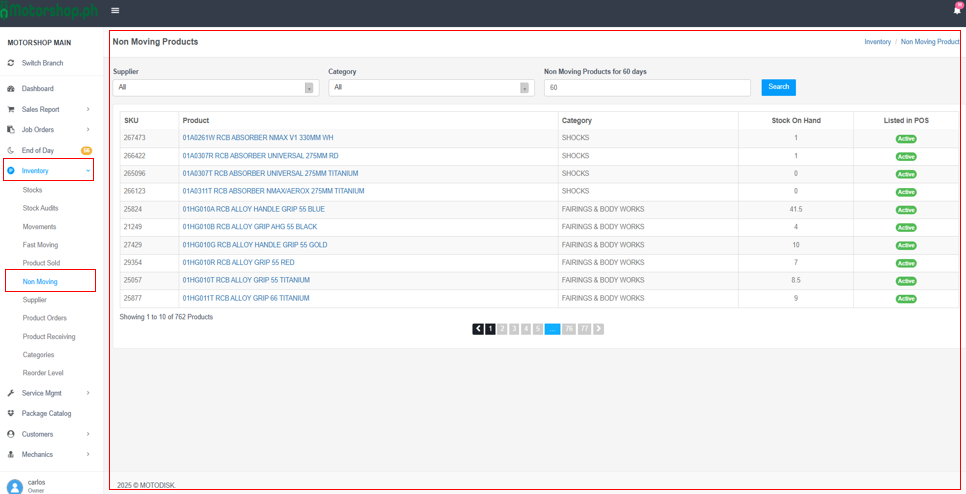Image resolution: width=966 pixels, height=494 pixels.
Task: Open the notifications bell icon
Action: pyautogui.click(x=957, y=10)
